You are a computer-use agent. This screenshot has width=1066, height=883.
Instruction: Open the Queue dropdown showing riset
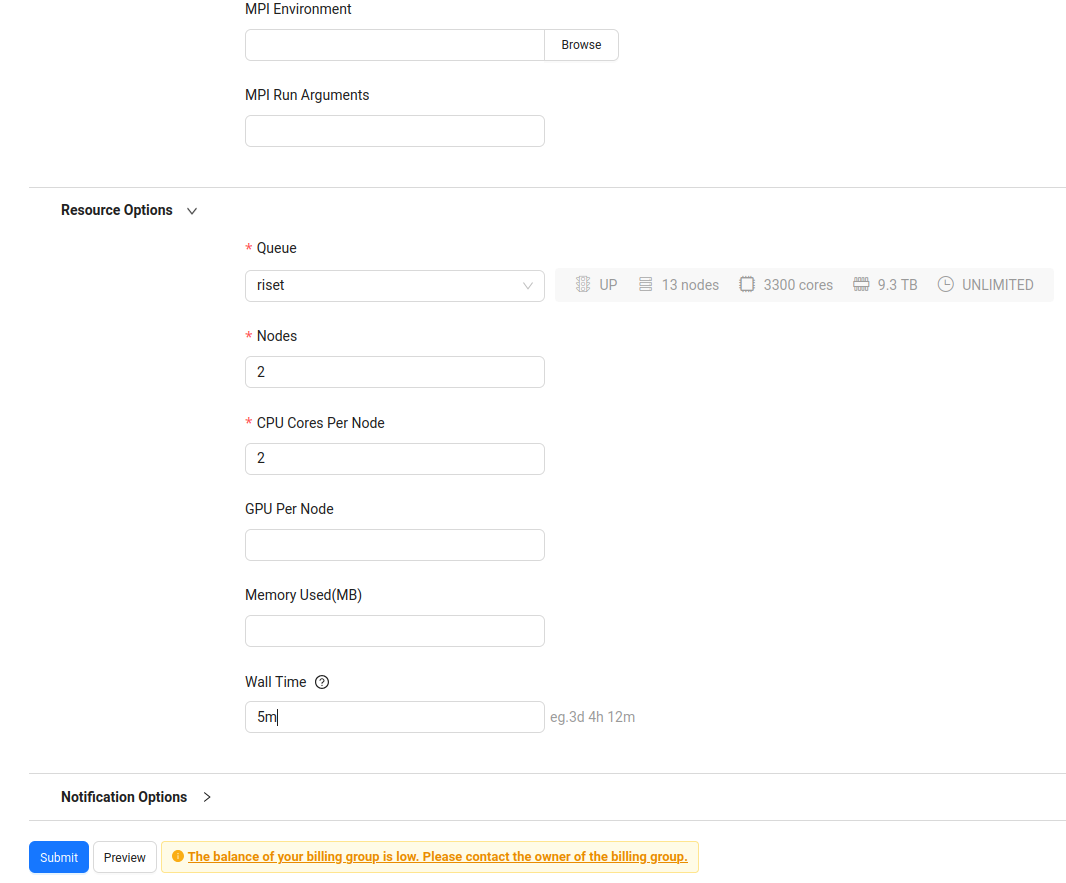[x=394, y=286]
